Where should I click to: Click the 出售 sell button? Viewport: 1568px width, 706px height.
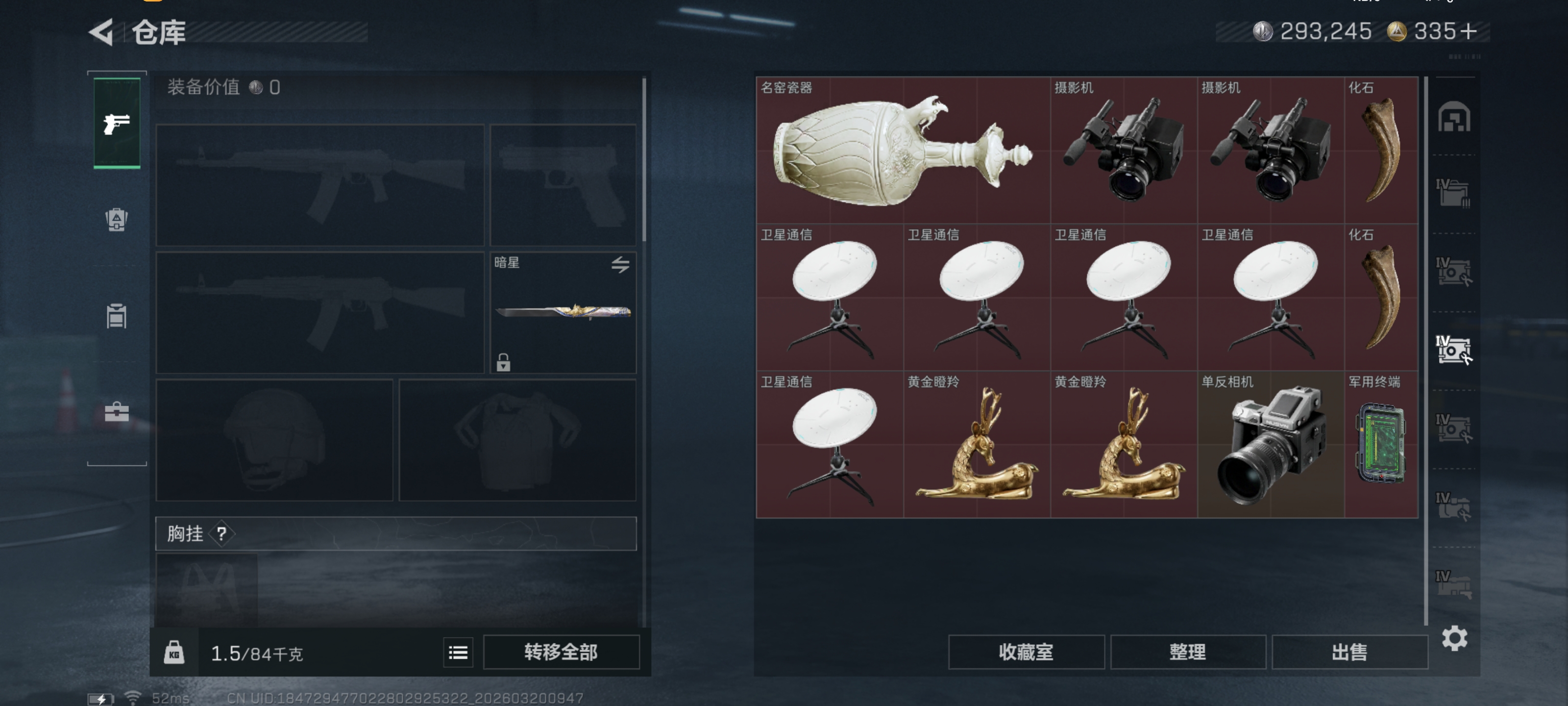click(1349, 653)
